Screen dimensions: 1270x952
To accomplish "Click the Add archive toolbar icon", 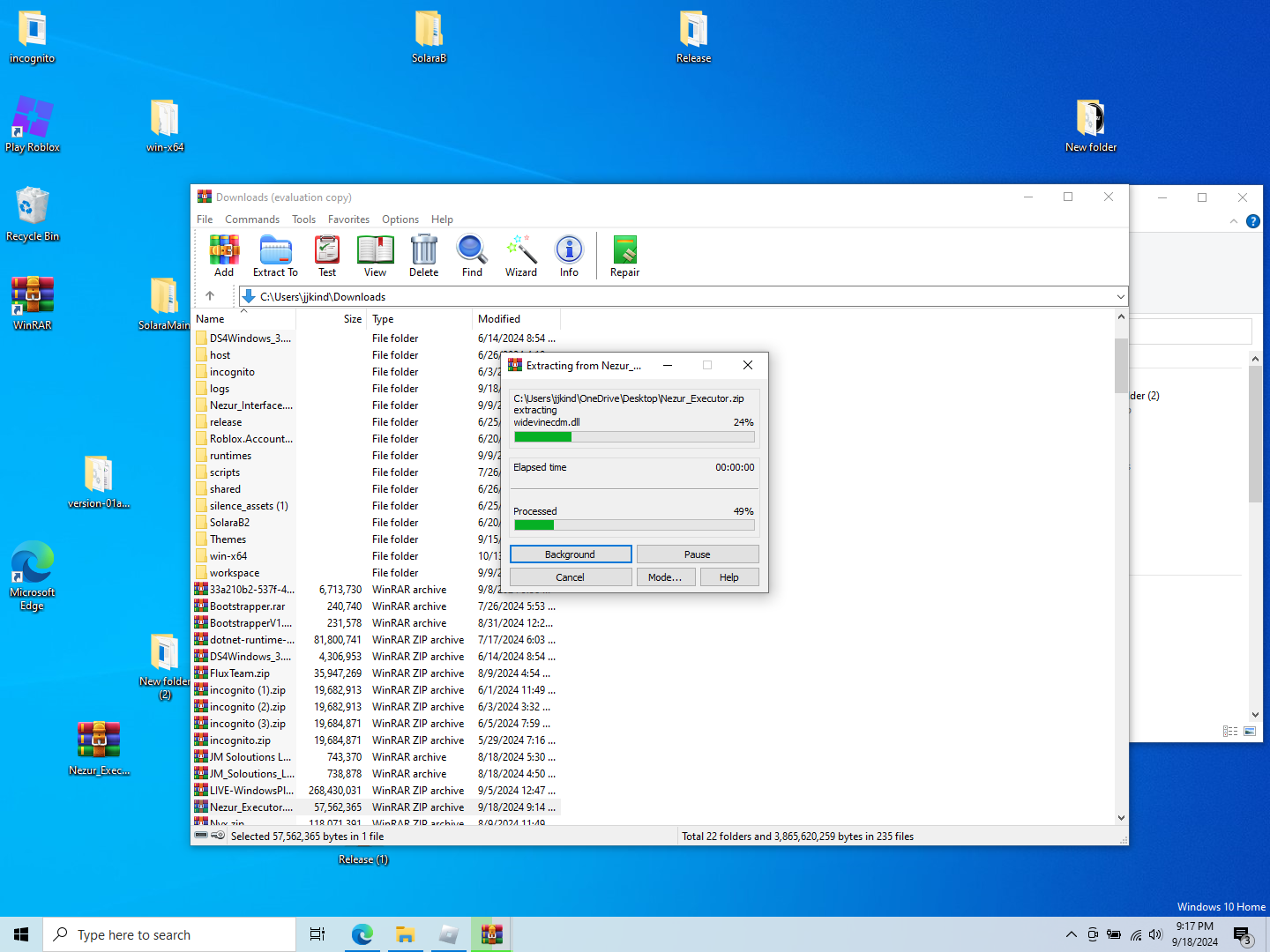I will (224, 251).
